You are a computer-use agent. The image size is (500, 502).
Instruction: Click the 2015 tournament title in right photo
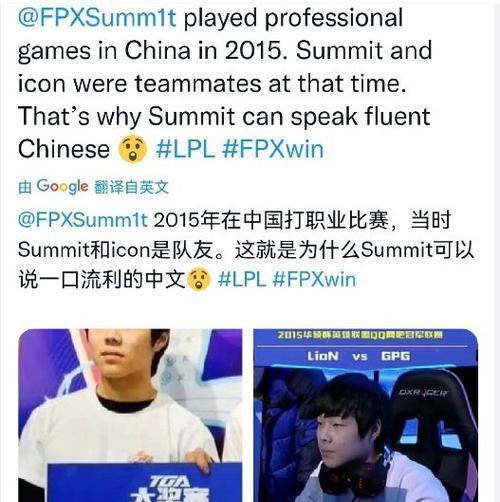[x=360, y=335]
